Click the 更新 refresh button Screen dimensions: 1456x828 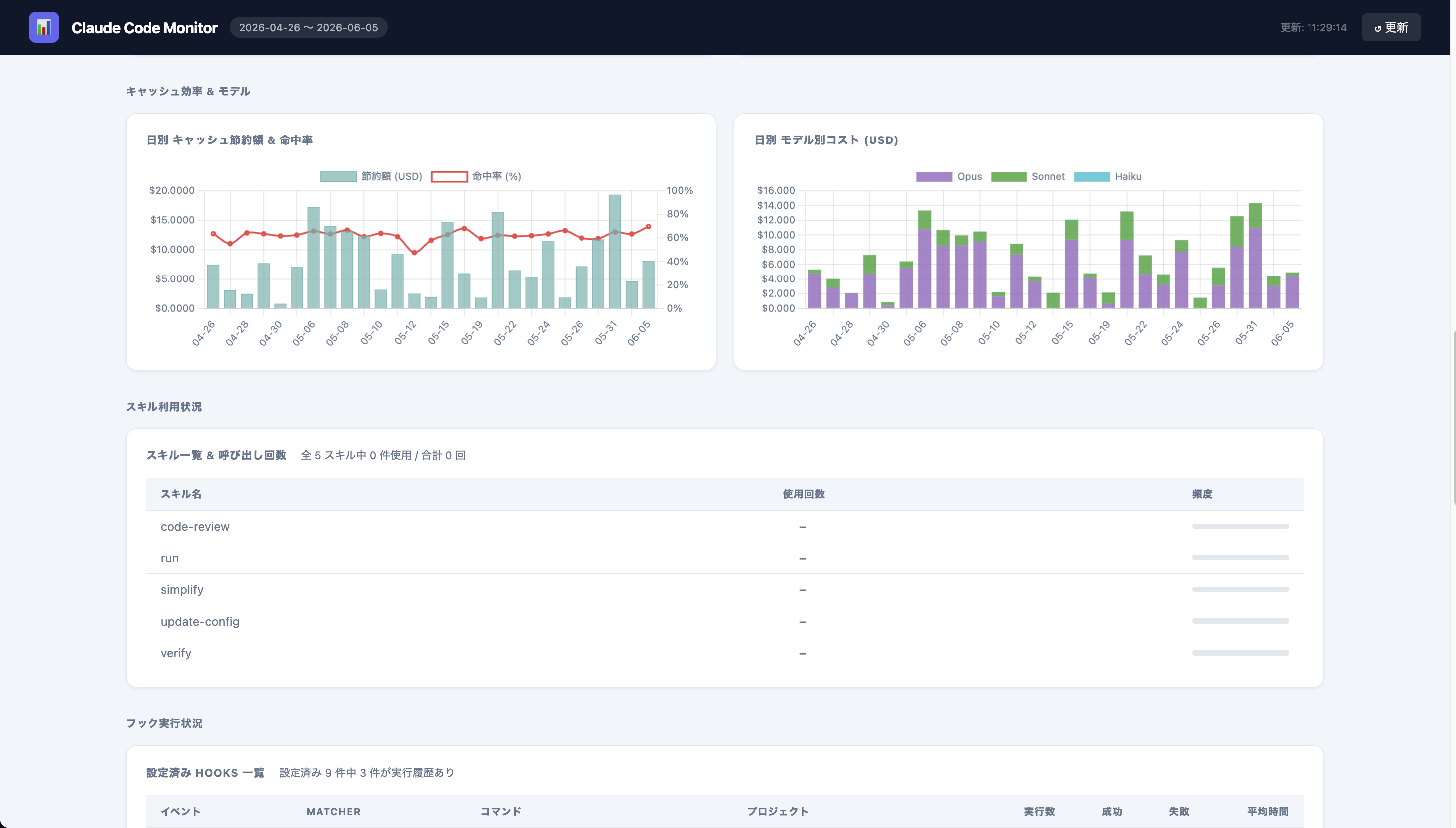tap(1391, 27)
